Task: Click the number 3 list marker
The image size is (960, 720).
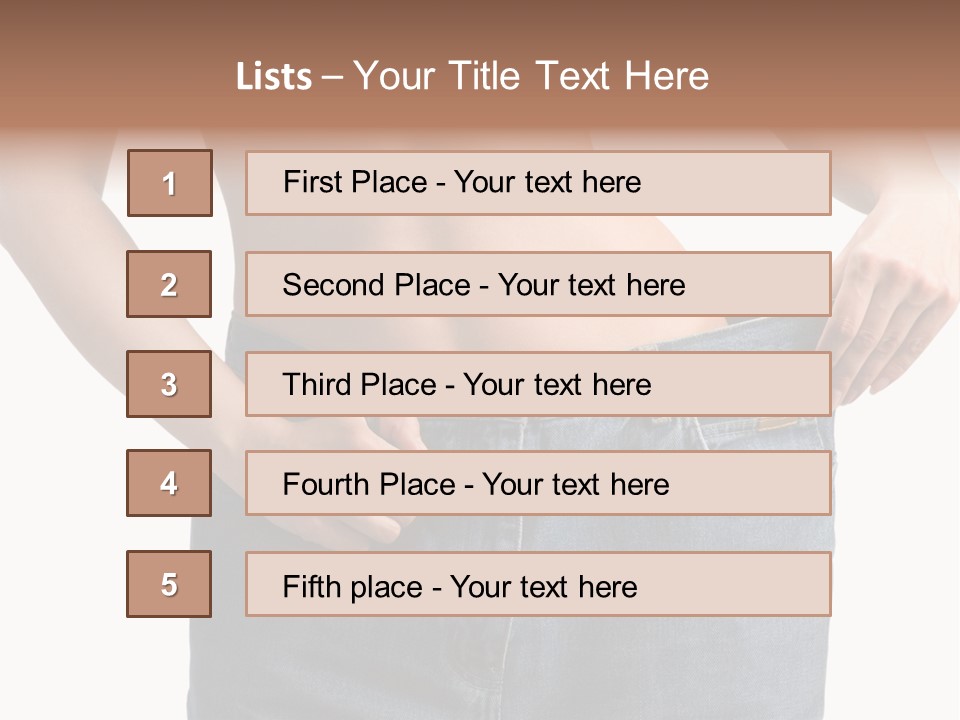Action: (x=169, y=384)
